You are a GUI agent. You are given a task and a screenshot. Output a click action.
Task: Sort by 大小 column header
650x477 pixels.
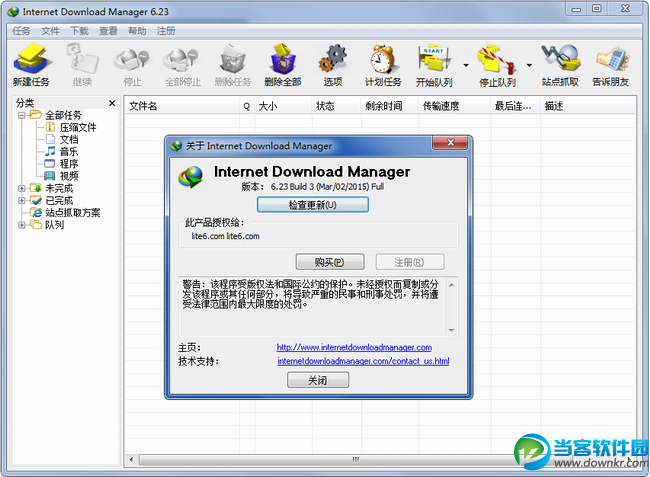(284, 106)
